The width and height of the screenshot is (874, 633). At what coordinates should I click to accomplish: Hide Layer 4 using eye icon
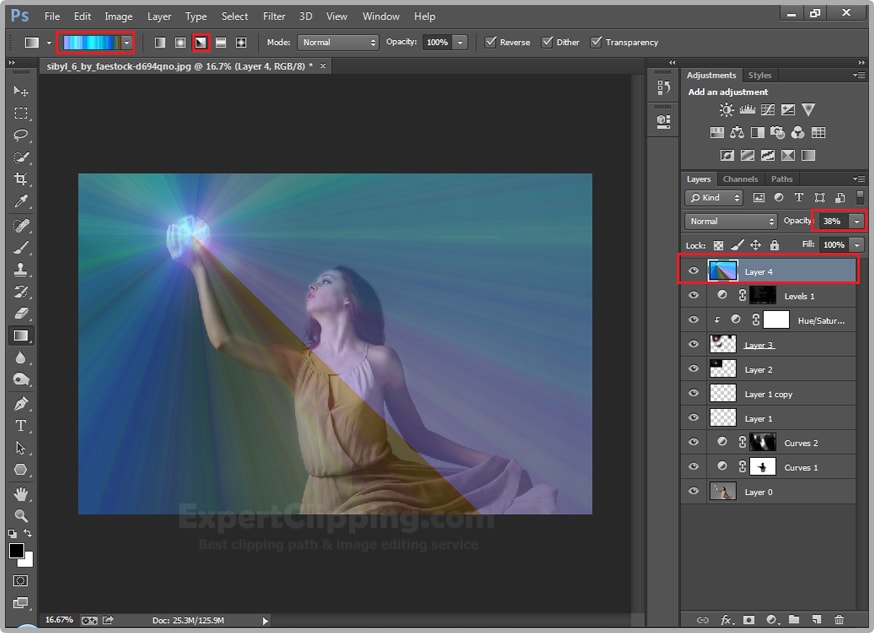tap(693, 271)
